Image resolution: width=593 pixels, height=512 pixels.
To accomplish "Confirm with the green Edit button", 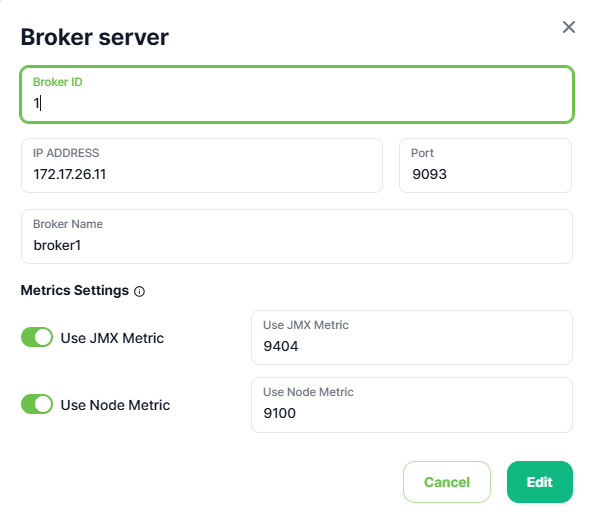I will click(540, 482).
